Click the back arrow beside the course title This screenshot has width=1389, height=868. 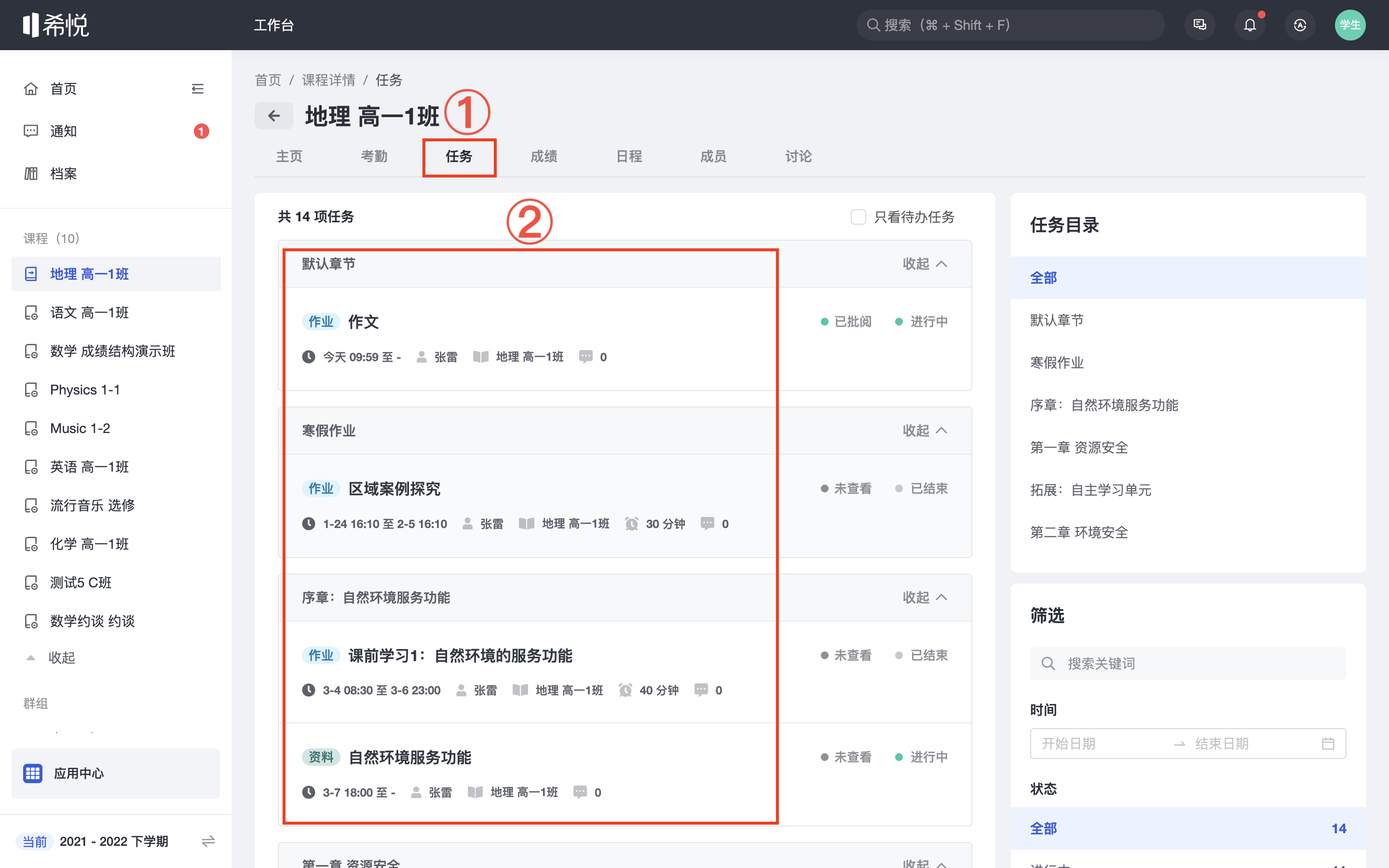tap(274, 116)
